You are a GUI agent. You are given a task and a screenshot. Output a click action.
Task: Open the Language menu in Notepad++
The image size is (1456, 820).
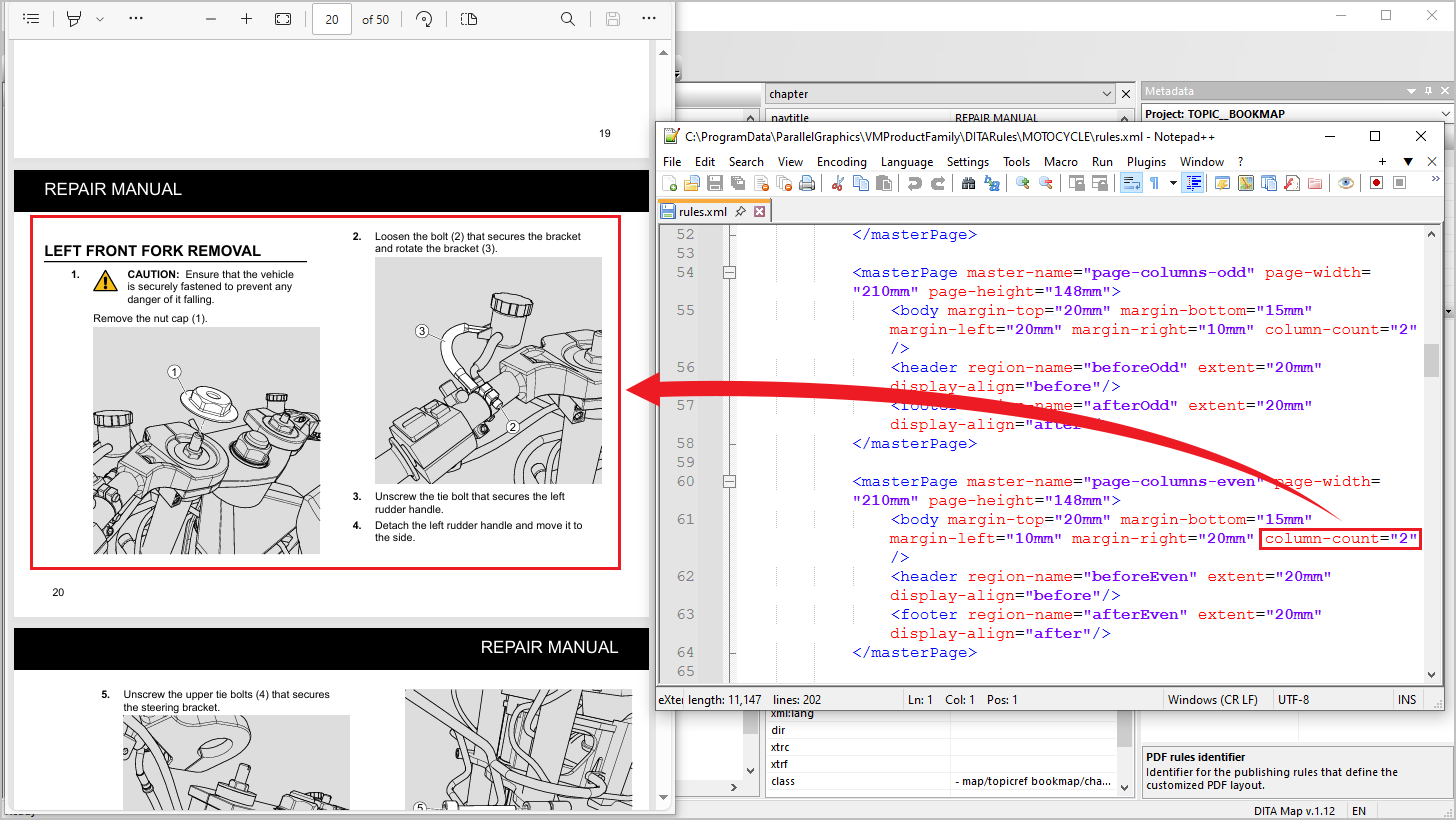906,161
